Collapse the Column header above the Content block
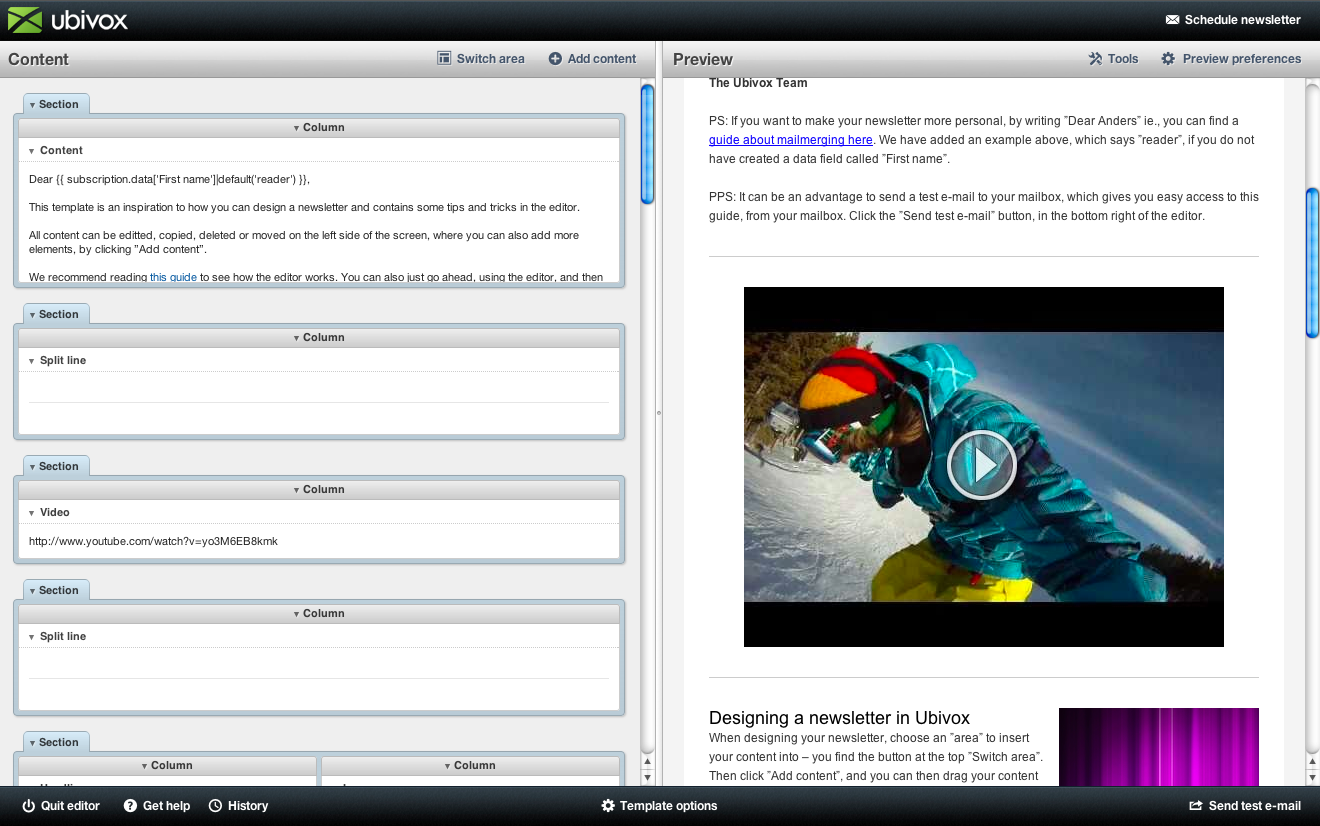 coord(319,128)
